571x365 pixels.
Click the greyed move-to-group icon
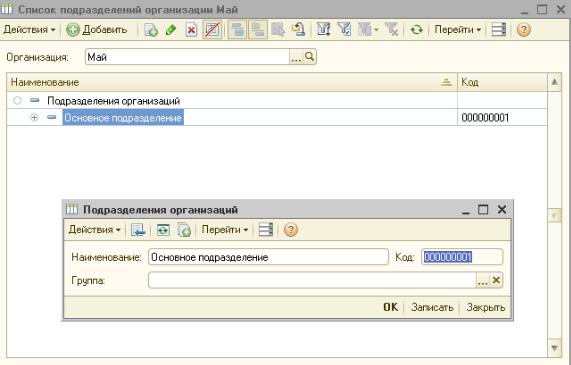(x=278, y=30)
